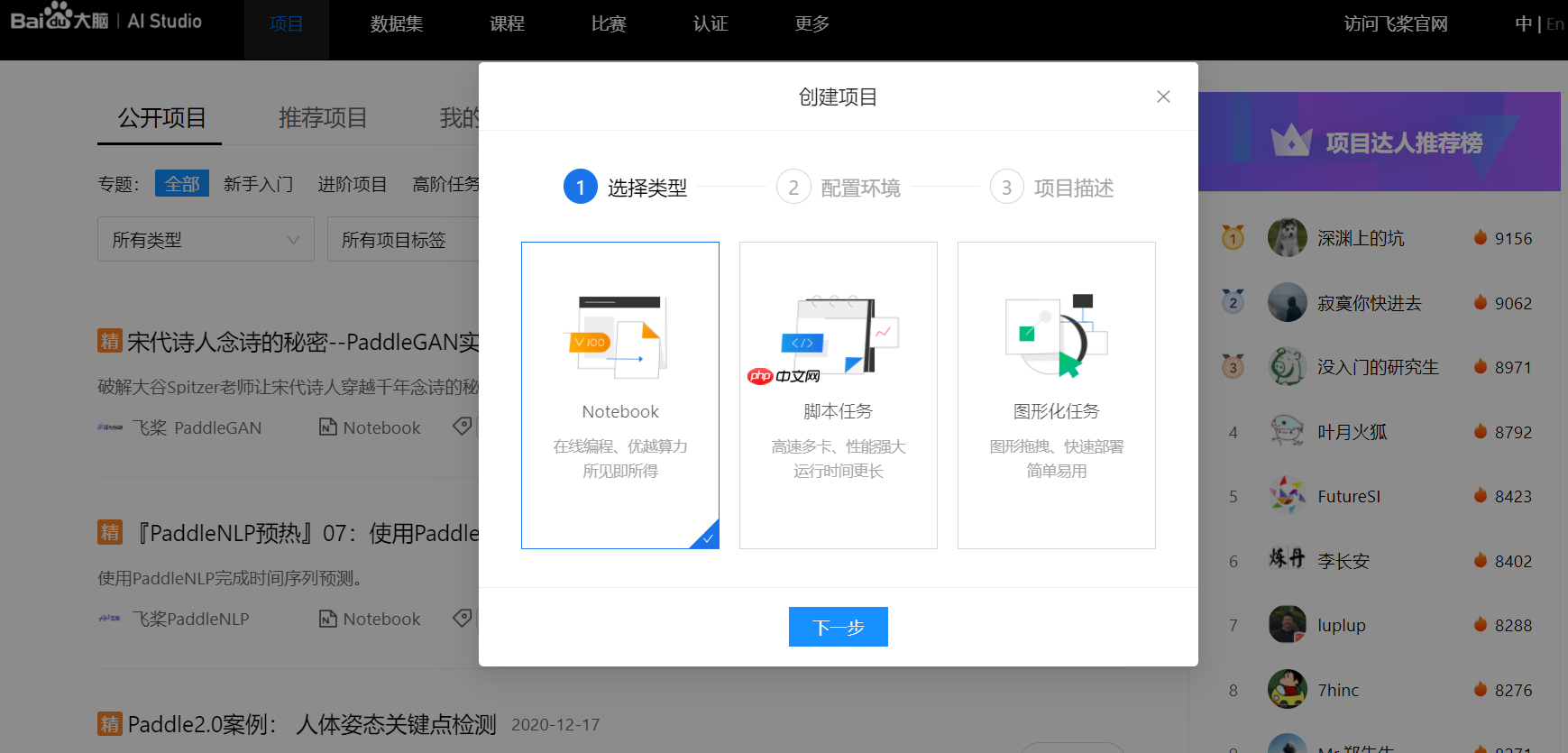1568x753 pixels.
Task: Open the 所有类型 dropdown
Action: tap(206, 239)
